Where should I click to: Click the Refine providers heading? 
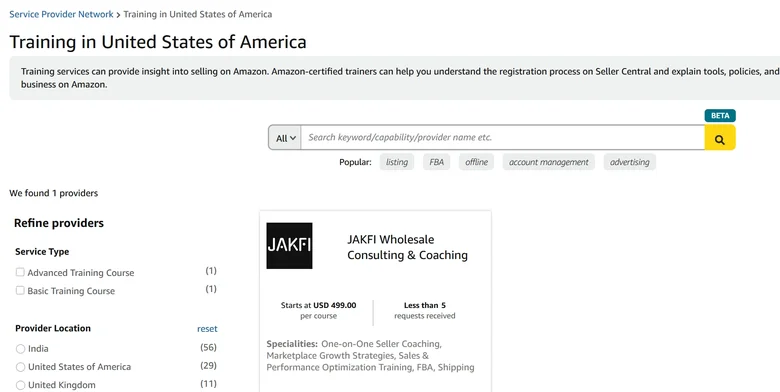point(59,223)
